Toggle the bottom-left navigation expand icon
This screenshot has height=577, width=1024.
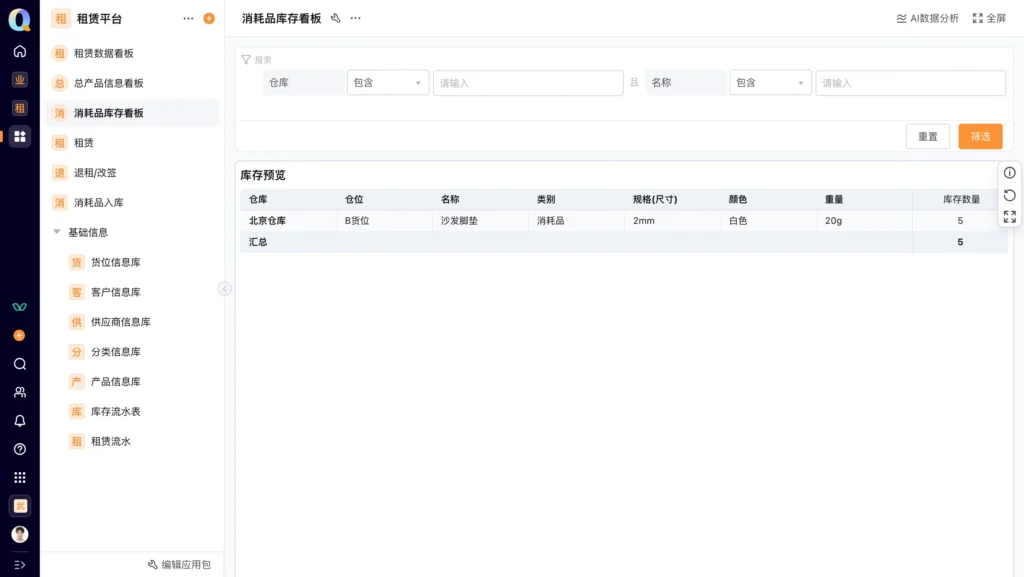click(20, 564)
